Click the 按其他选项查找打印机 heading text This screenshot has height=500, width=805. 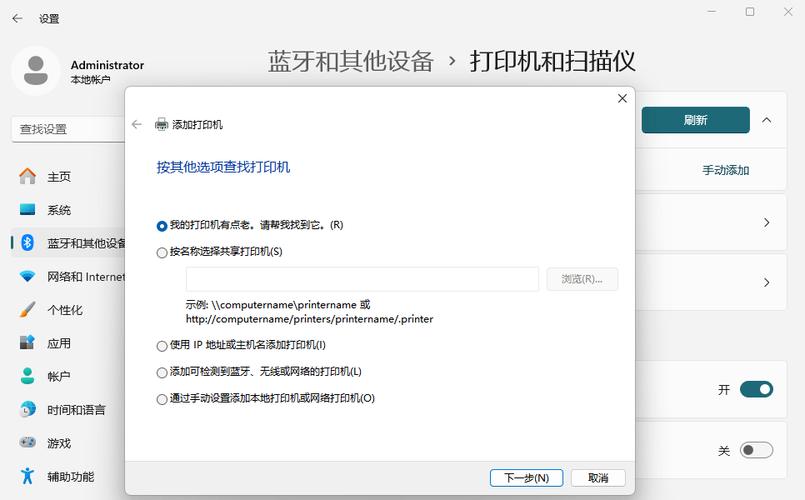click(223, 167)
